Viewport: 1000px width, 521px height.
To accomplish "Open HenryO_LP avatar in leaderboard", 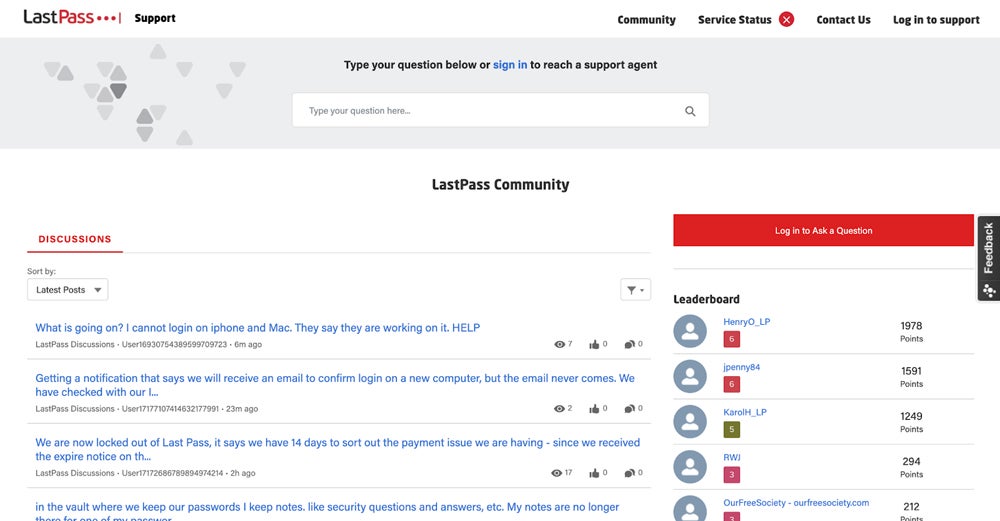I will click(x=690, y=331).
